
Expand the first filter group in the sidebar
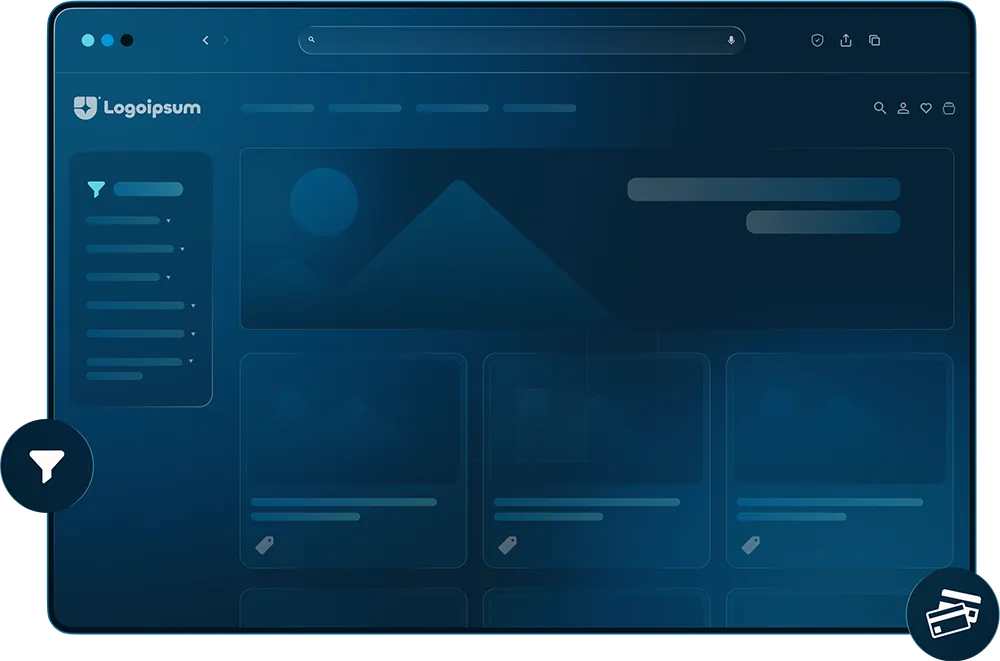point(168,220)
